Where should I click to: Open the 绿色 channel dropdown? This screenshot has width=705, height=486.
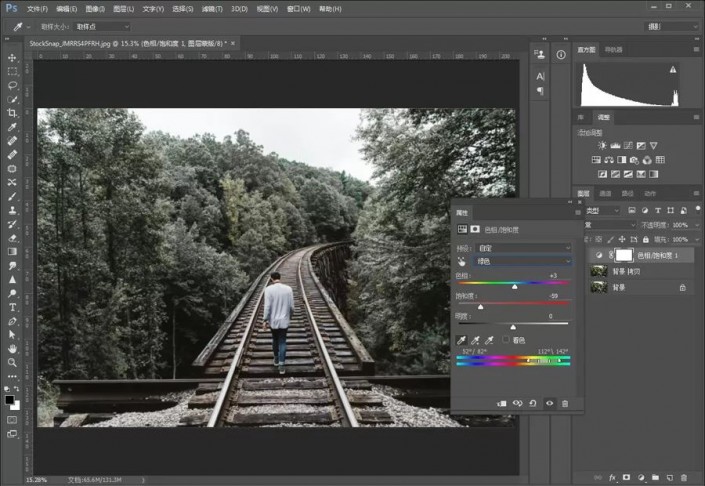[521, 261]
